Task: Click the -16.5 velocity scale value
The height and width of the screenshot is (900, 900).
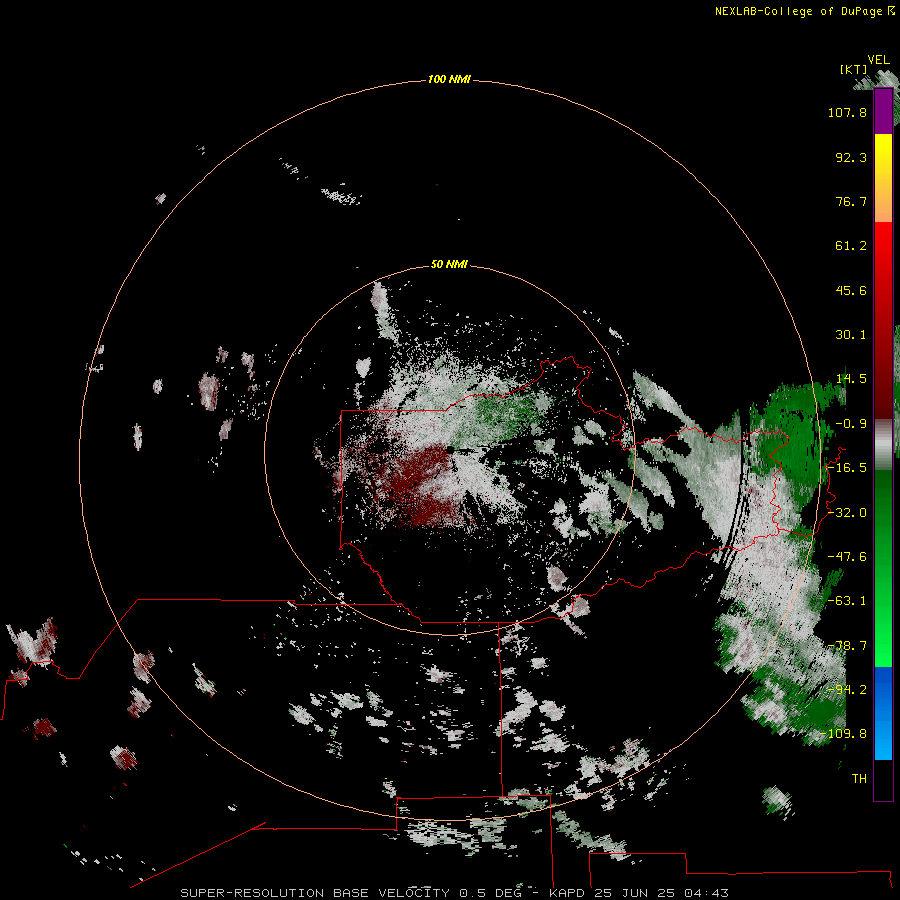Action: (x=847, y=468)
